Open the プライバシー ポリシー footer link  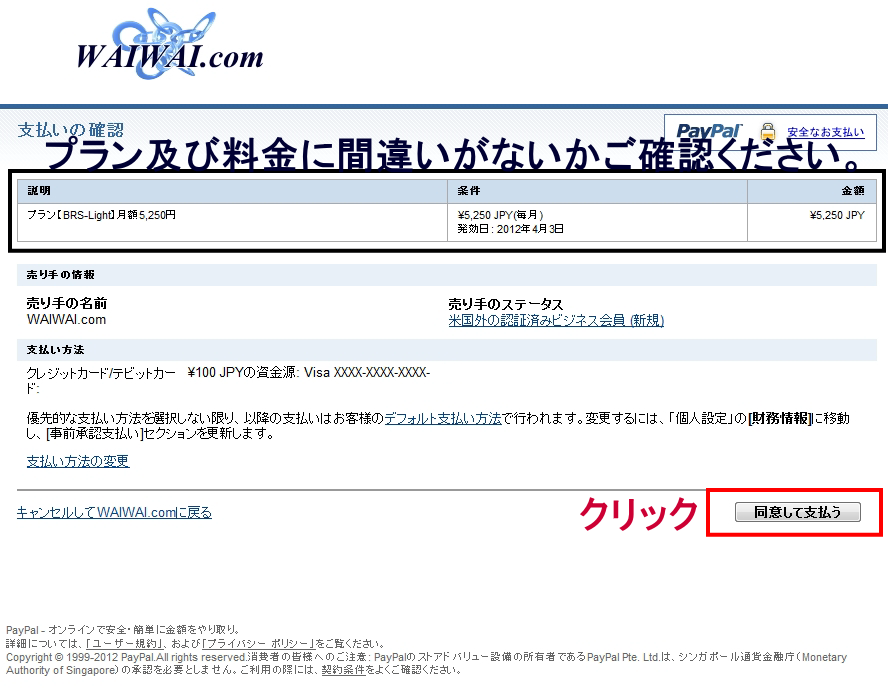coord(258,644)
